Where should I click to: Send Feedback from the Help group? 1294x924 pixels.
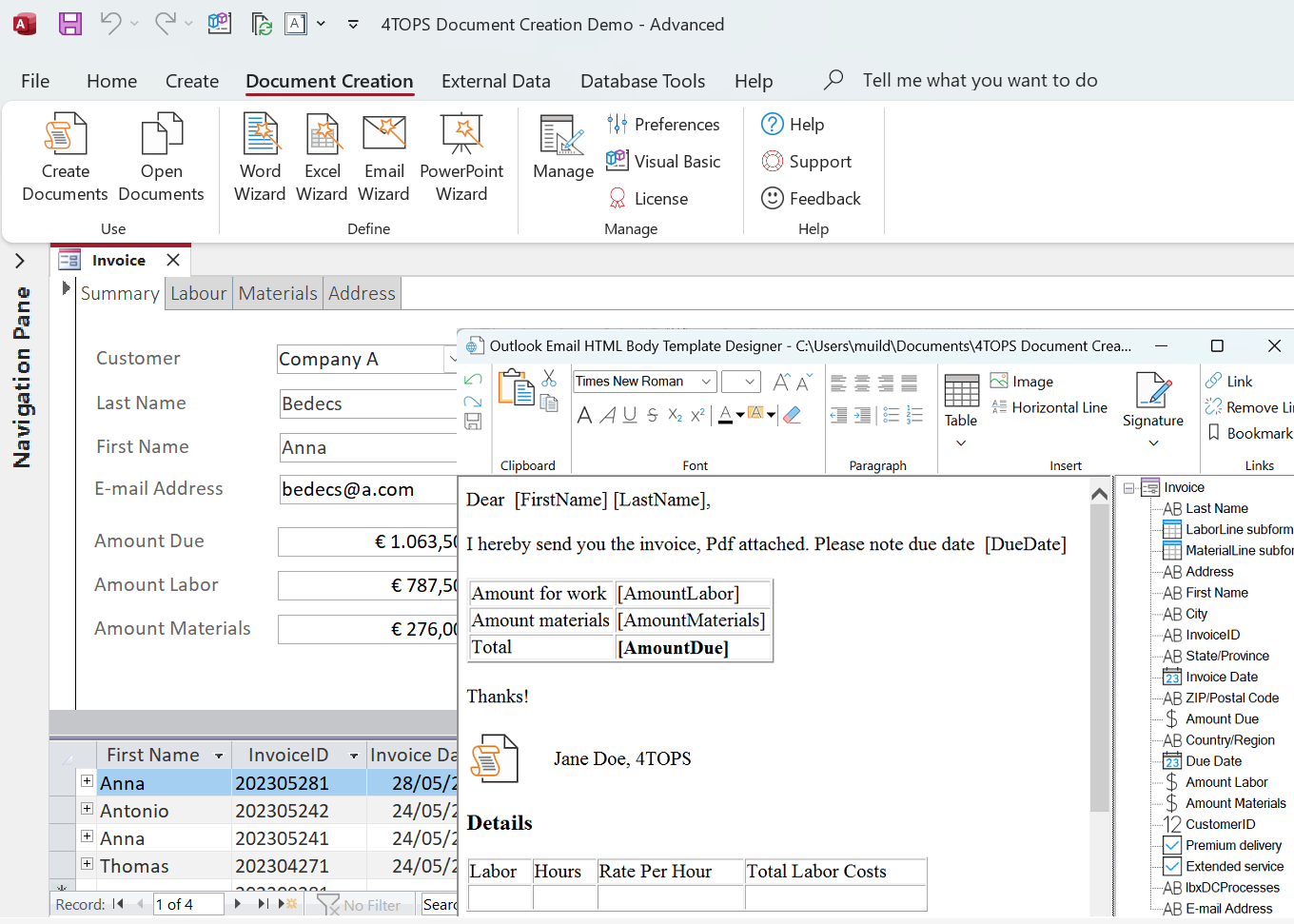click(x=811, y=199)
